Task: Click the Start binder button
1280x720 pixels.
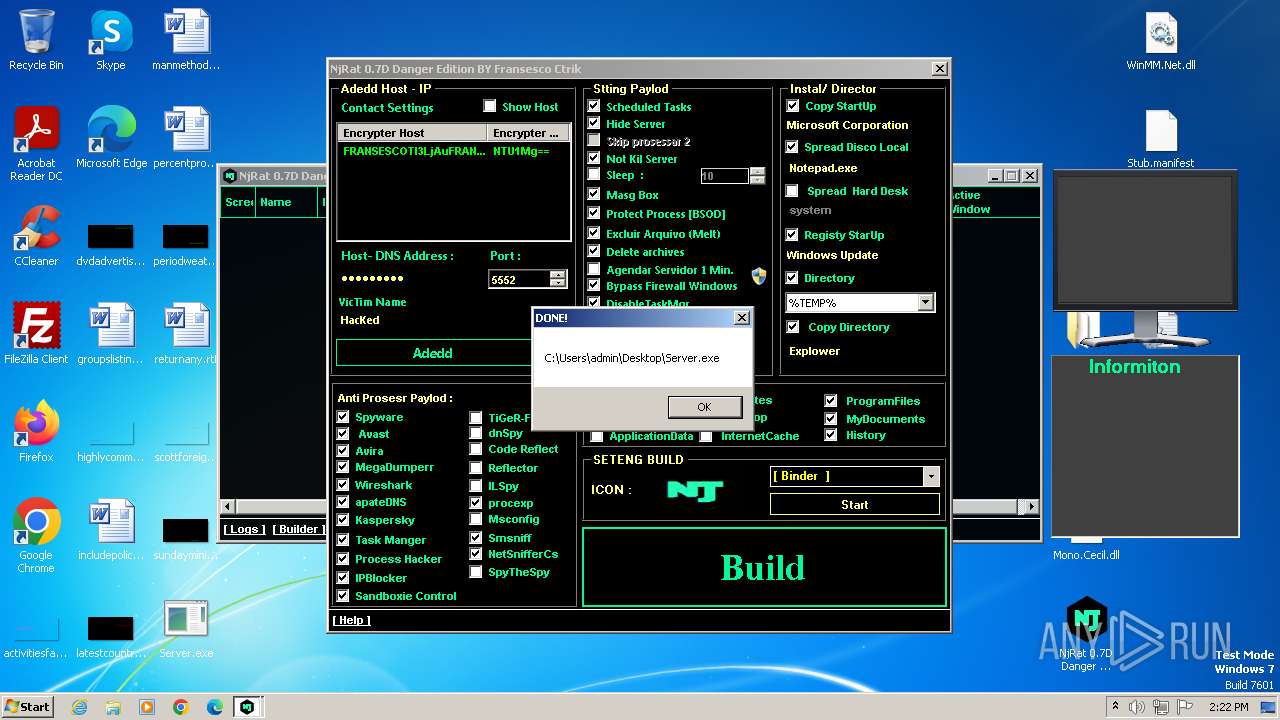Action: point(854,505)
